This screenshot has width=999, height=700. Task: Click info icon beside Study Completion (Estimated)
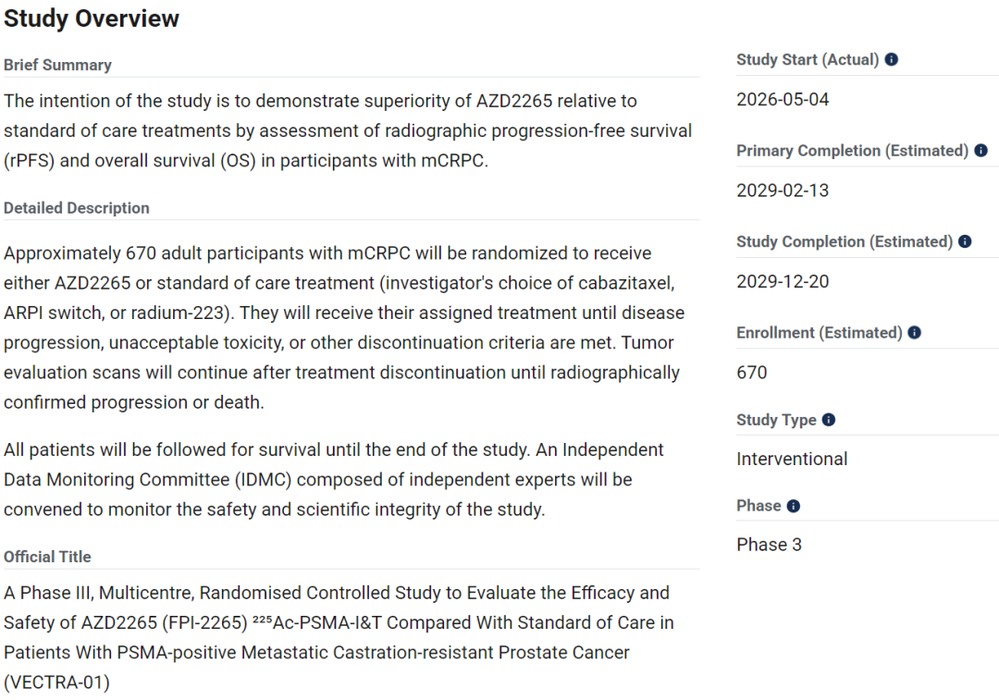pyautogui.click(x=965, y=241)
